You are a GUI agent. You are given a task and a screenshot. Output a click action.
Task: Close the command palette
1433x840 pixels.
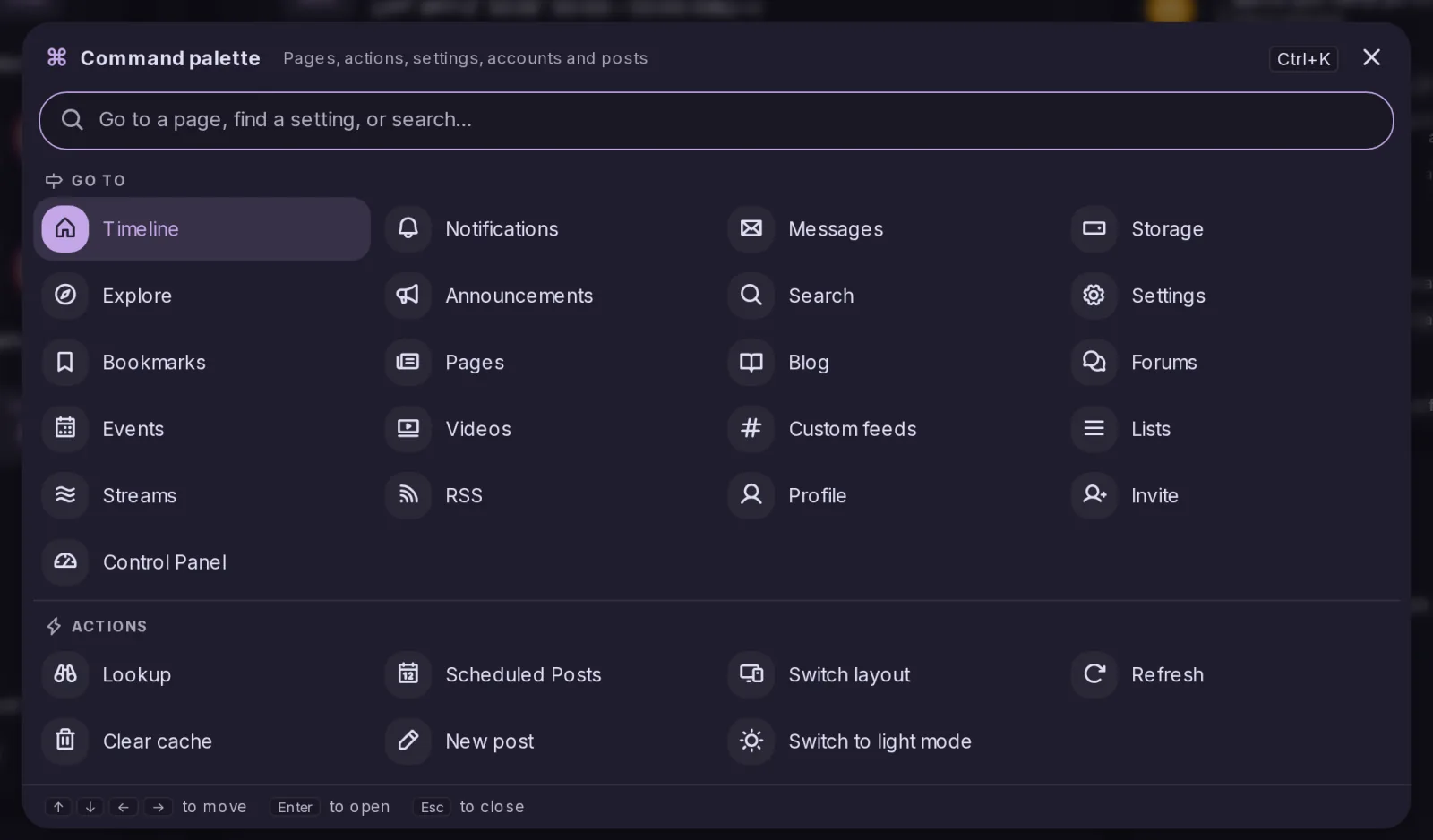(1371, 57)
